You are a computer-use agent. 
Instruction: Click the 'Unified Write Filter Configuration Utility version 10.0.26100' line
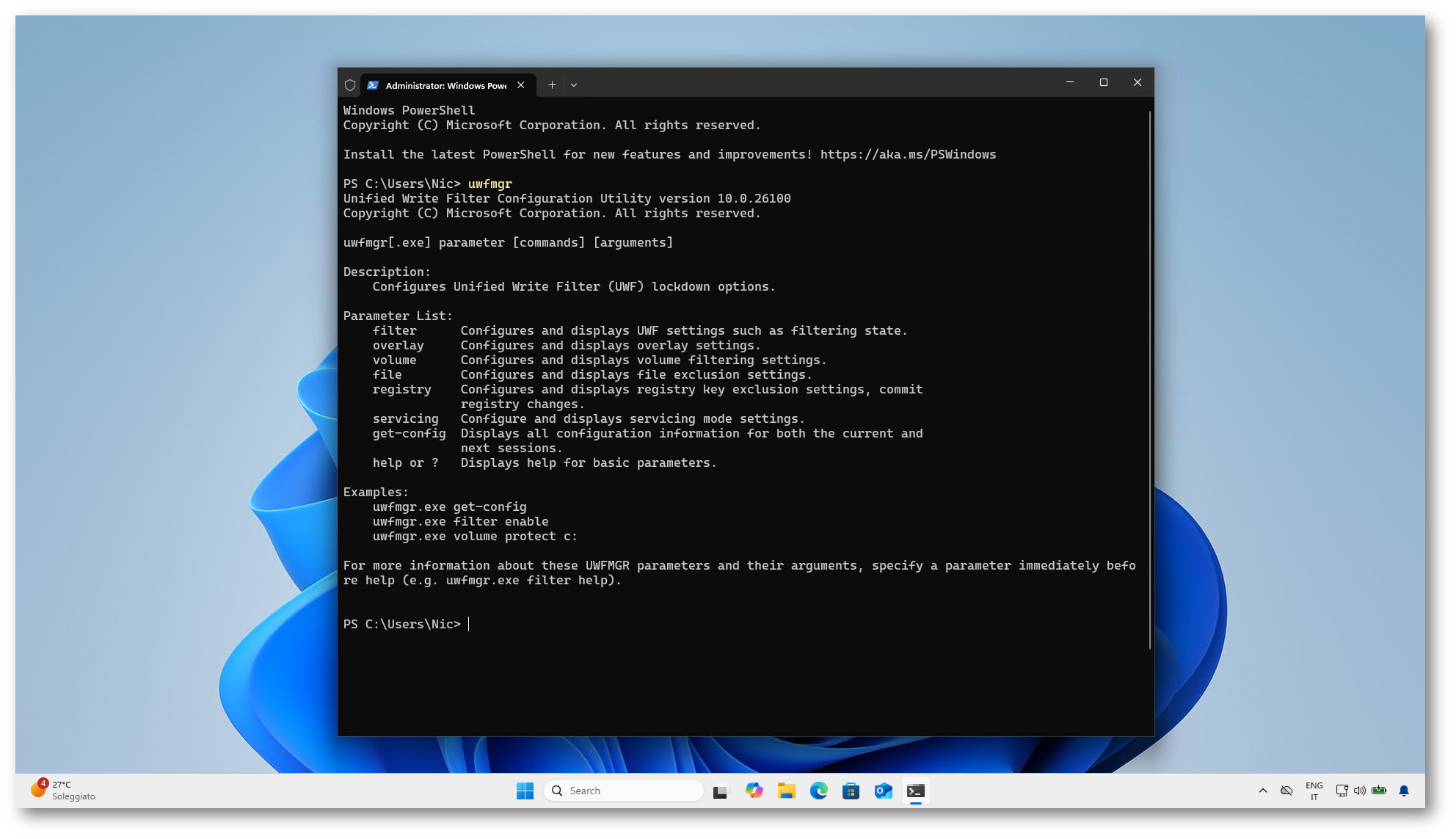[567, 199]
